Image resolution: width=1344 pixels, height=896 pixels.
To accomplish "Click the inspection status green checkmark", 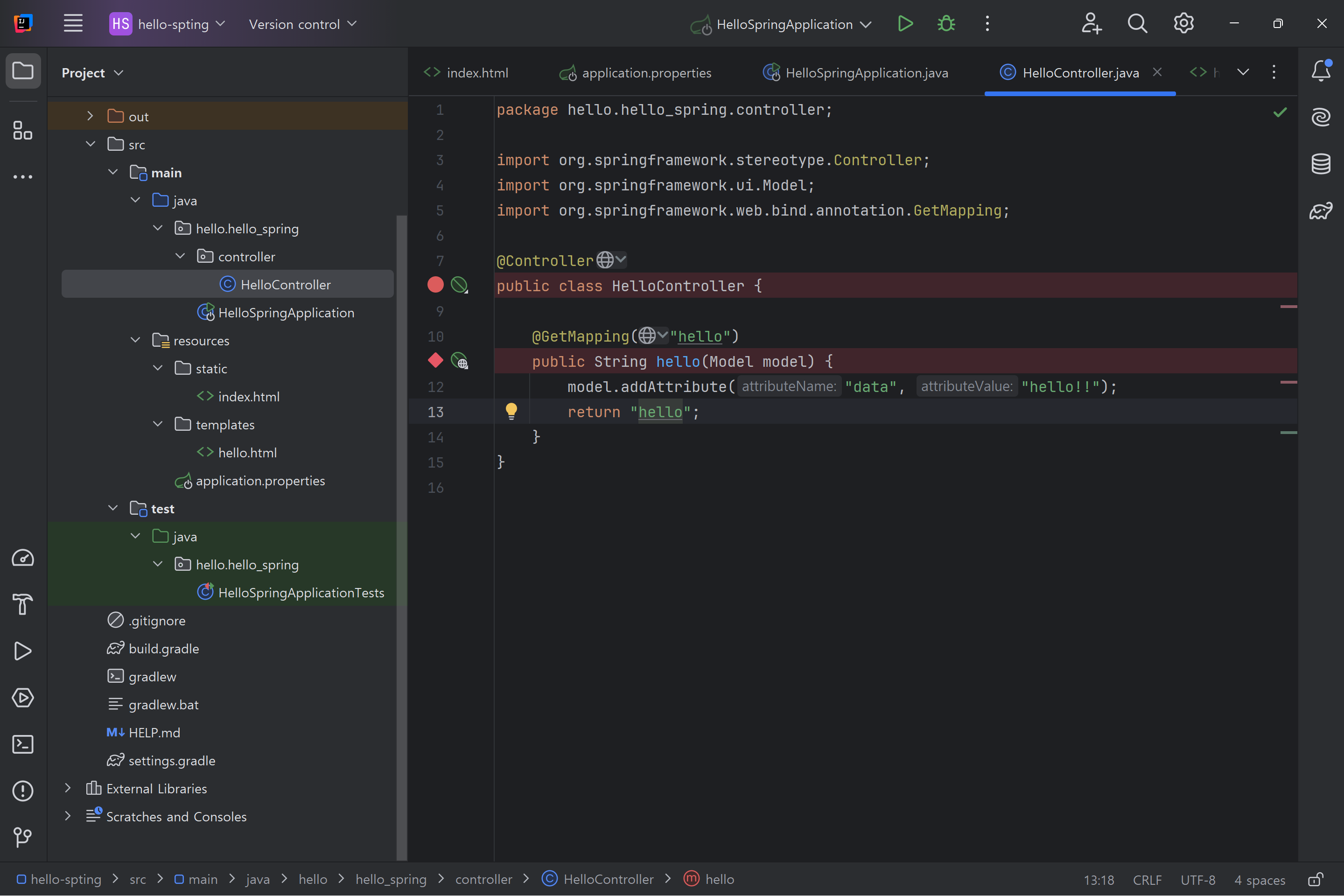I will click(x=1280, y=112).
